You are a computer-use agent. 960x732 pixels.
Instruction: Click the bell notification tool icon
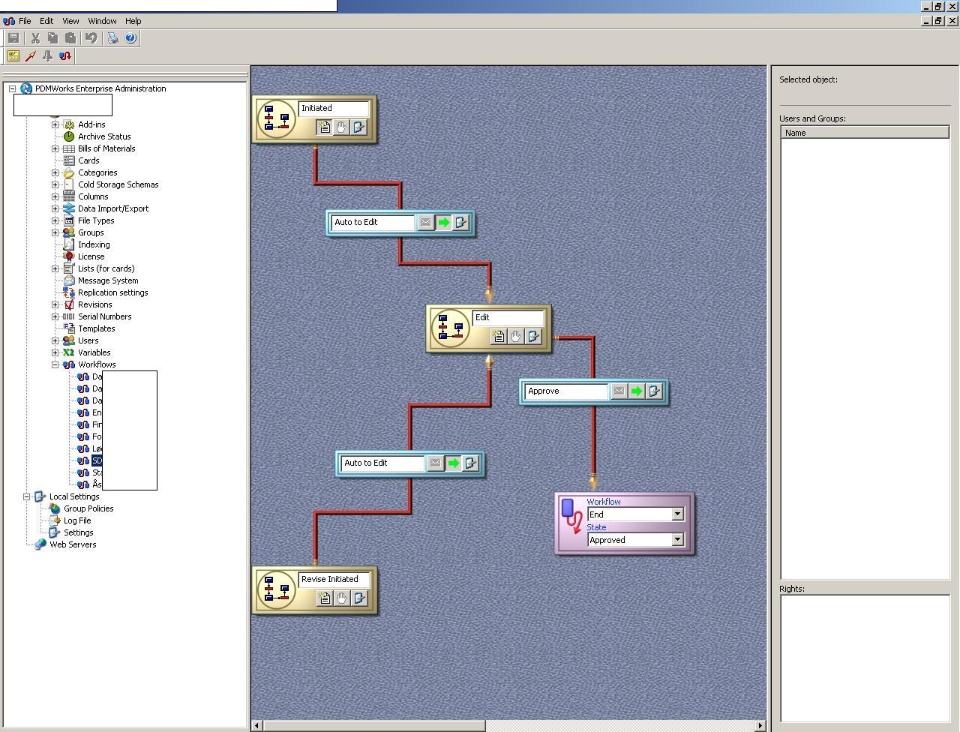47,56
